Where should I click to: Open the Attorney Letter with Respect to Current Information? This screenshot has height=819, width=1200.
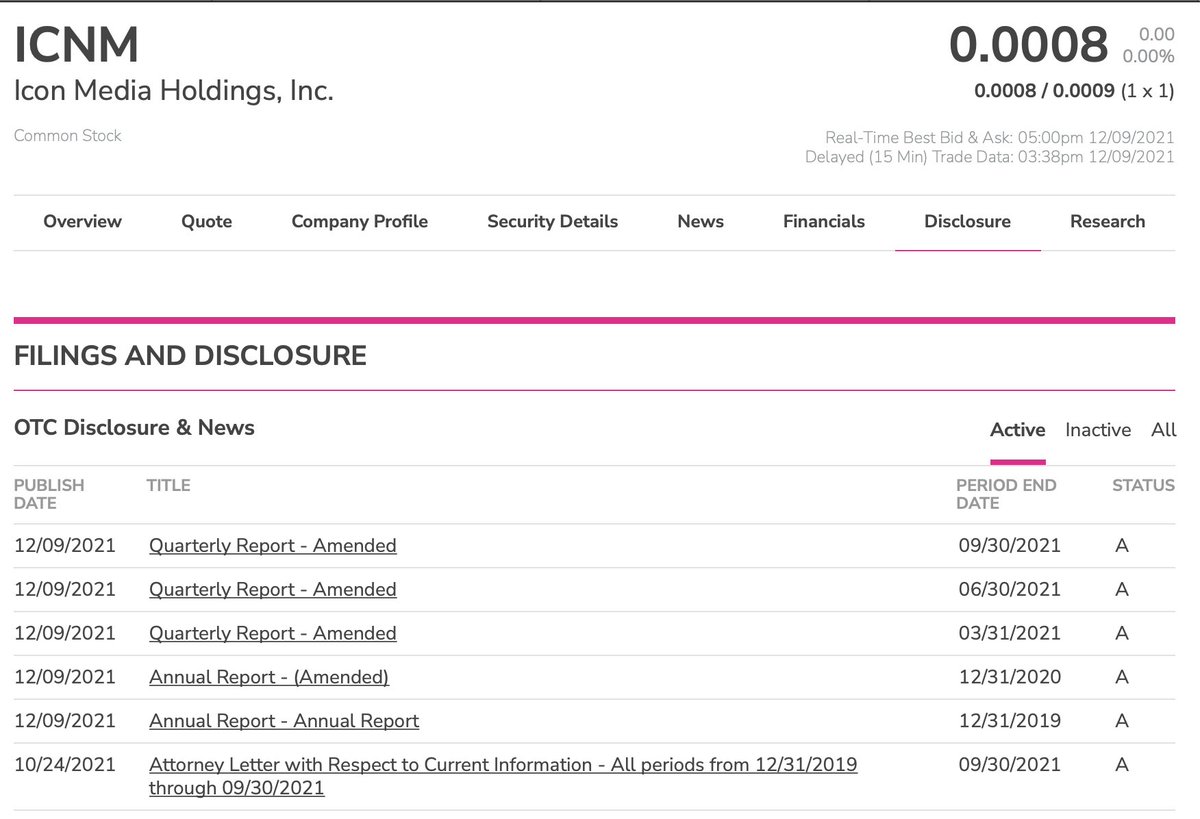503,777
